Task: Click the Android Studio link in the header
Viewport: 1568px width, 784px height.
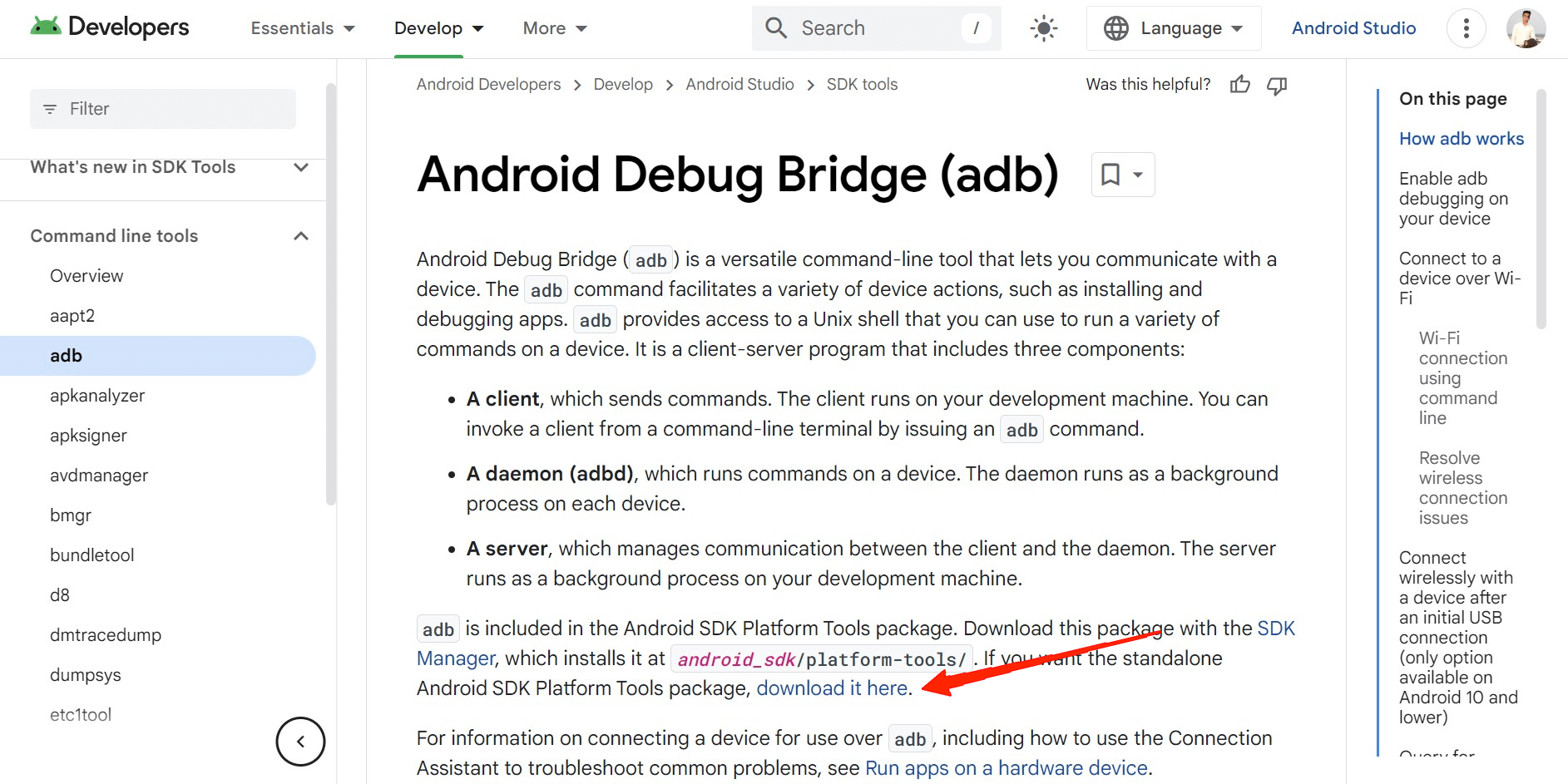Action: coord(1353,27)
